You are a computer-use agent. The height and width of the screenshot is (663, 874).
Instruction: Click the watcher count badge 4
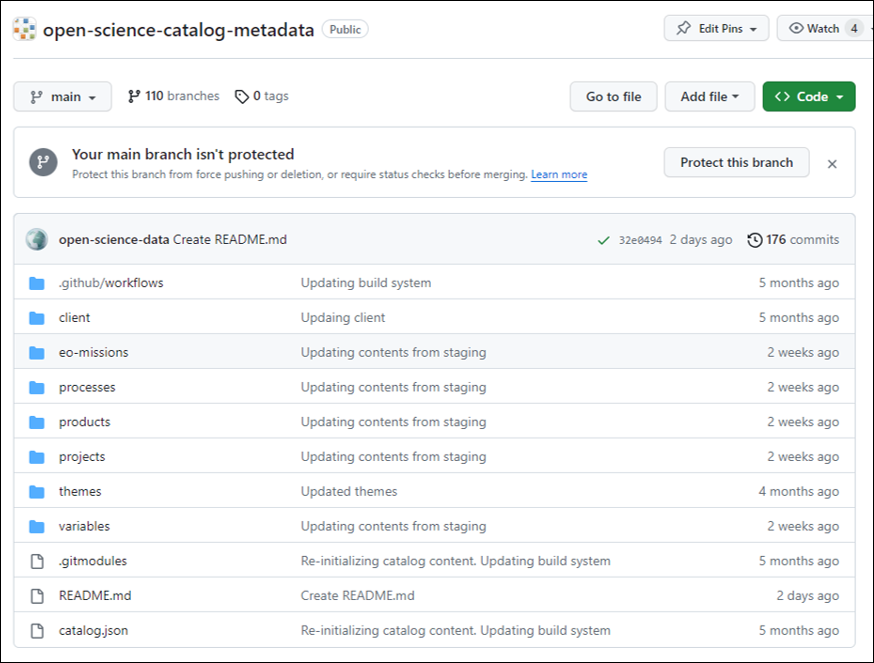(854, 28)
